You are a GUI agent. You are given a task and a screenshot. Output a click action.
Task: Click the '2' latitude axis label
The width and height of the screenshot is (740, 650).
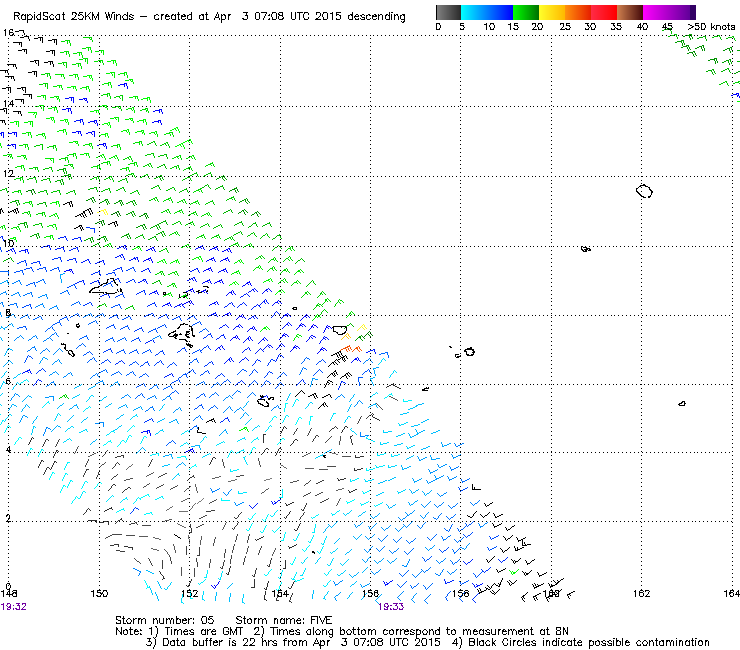[x=8, y=518]
